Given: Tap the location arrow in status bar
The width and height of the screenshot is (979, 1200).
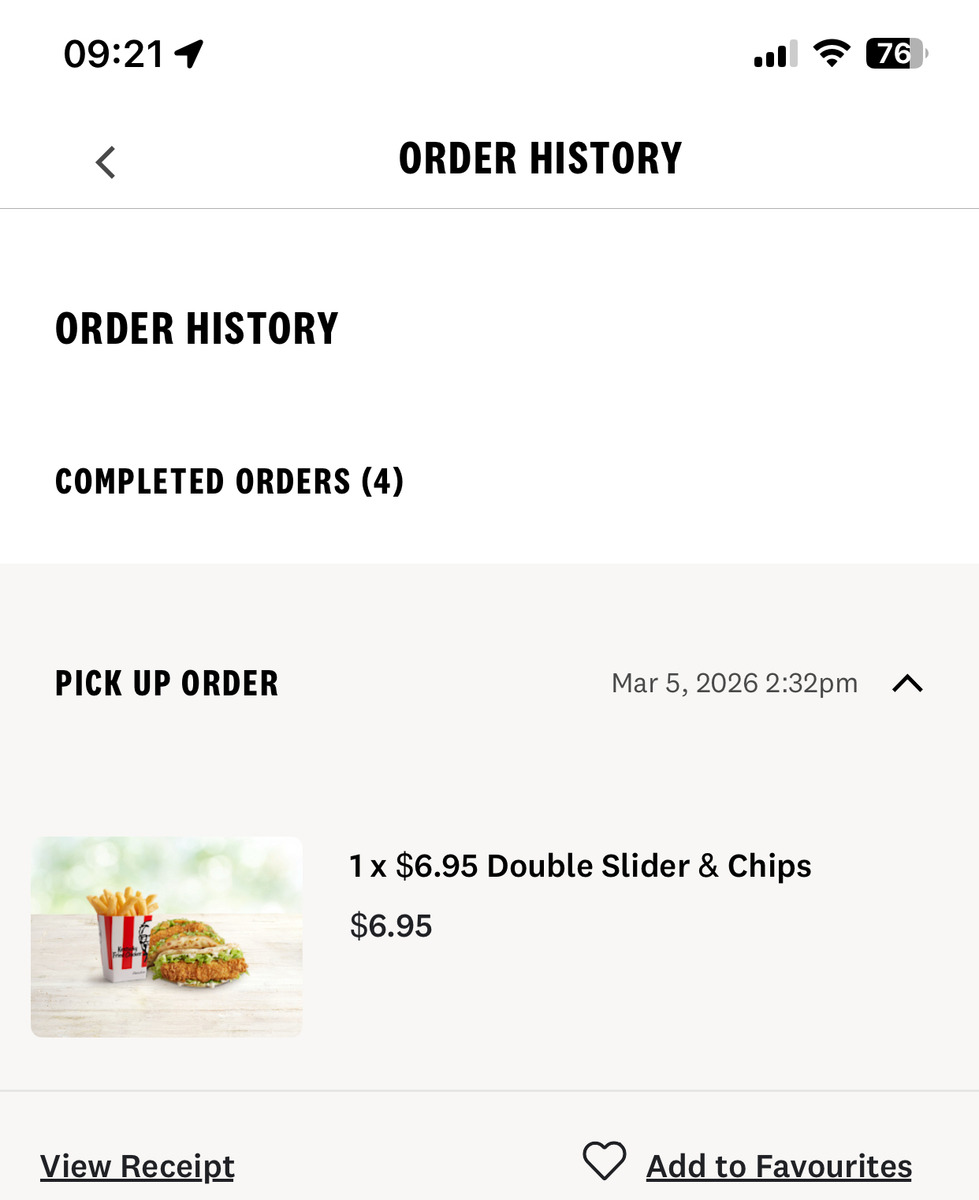Looking at the screenshot, I should (x=189, y=54).
